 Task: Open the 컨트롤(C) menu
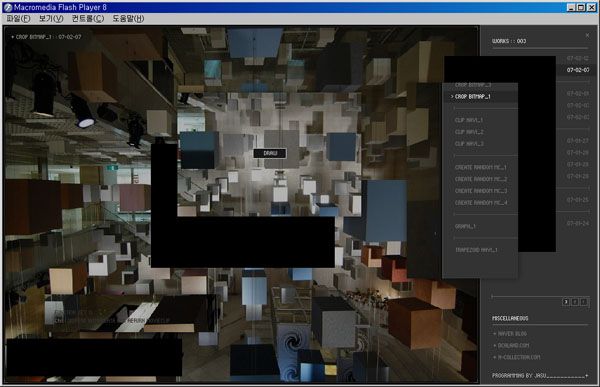[x=88, y=18]
